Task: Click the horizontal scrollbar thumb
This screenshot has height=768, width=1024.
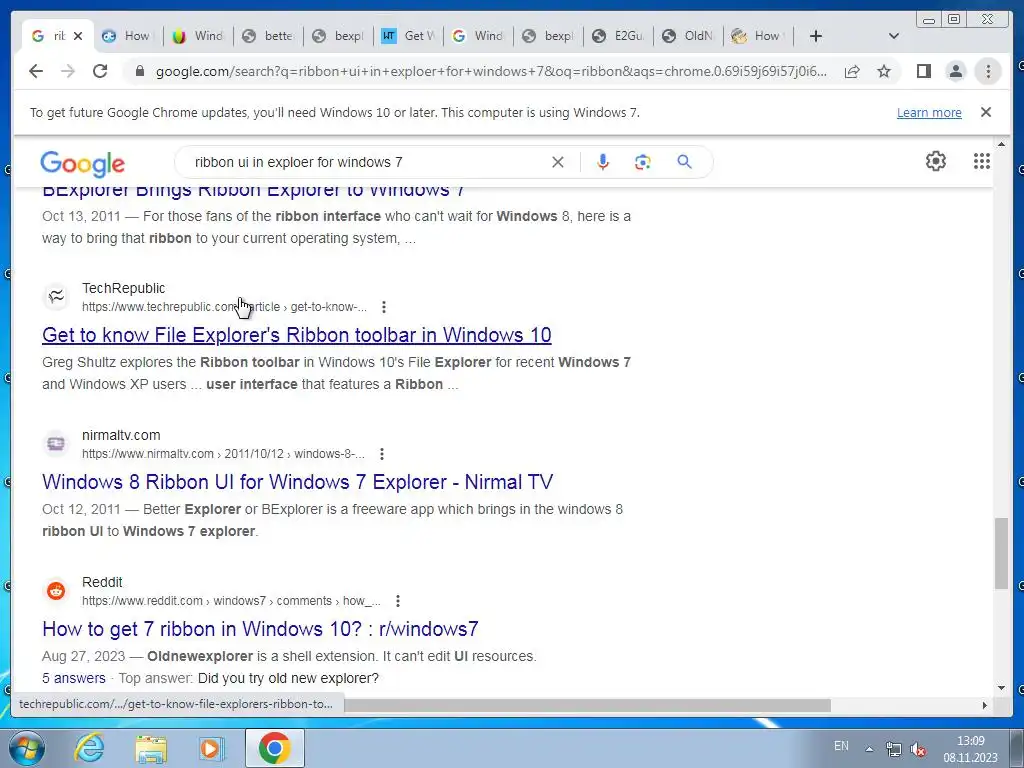Action: pos(587,705)
